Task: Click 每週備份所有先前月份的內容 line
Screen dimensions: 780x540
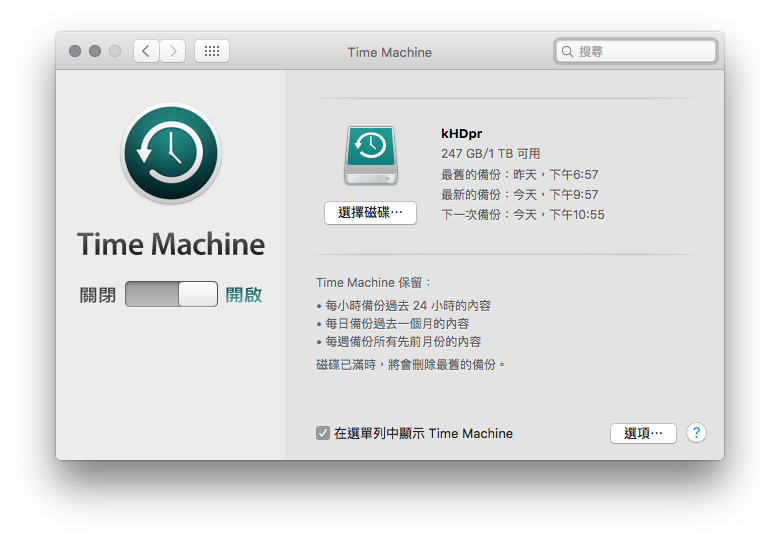Action: click(x=399, y=342)
